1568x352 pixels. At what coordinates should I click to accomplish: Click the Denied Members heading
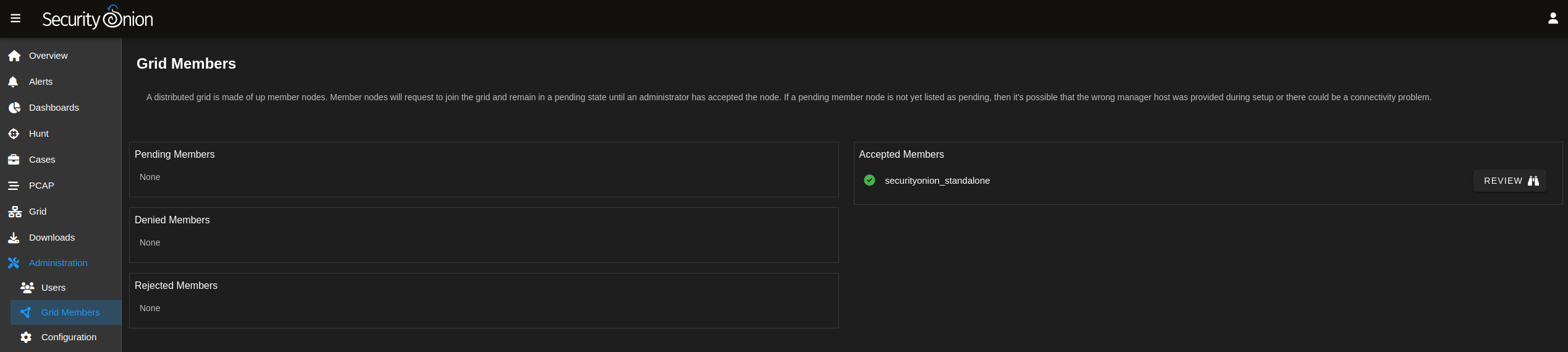pyautogui.click(x=172, y=220)
